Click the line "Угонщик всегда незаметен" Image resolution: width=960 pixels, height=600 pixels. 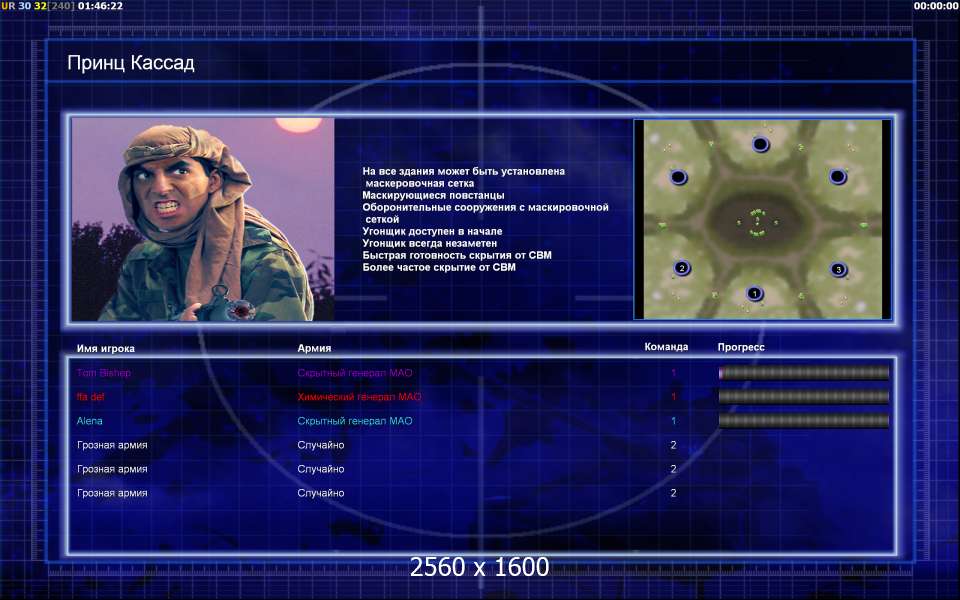coord(430,243)
